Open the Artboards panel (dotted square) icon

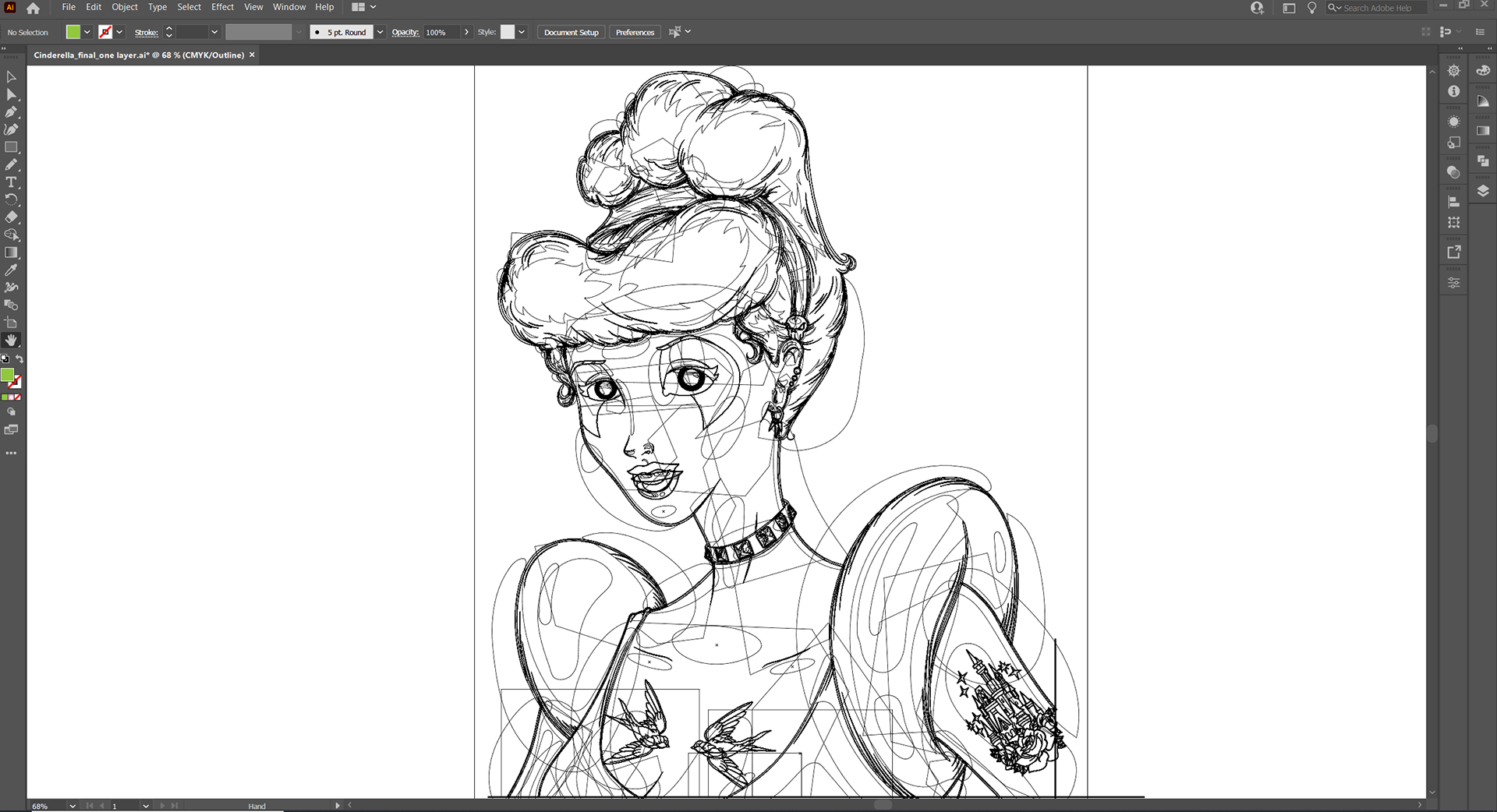tap(1453, 223)
